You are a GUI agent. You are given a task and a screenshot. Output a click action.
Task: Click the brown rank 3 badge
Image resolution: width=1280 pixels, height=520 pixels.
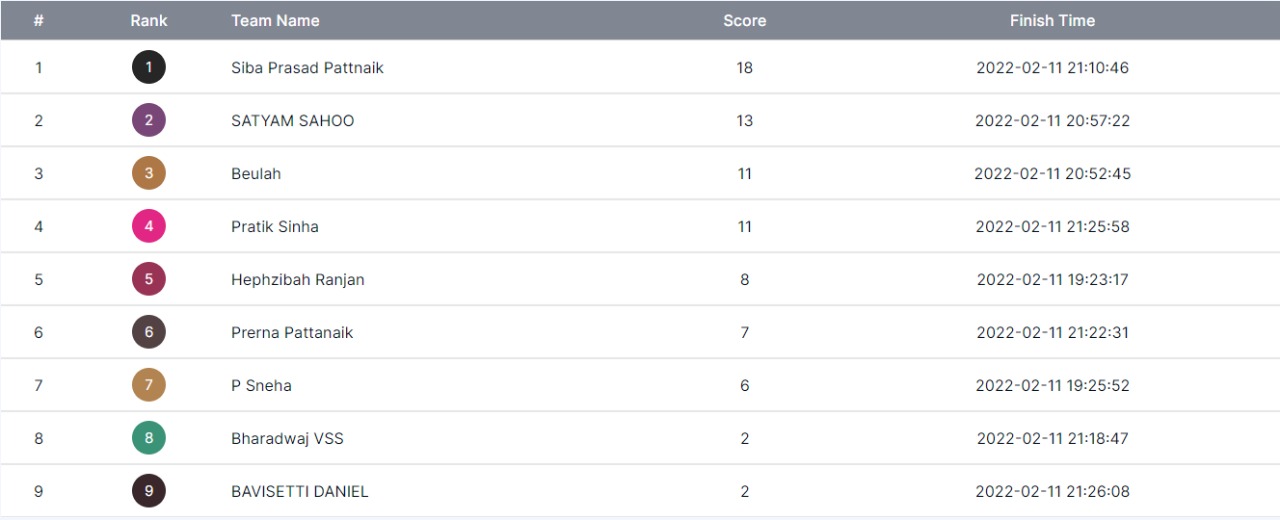pos(149,174)
